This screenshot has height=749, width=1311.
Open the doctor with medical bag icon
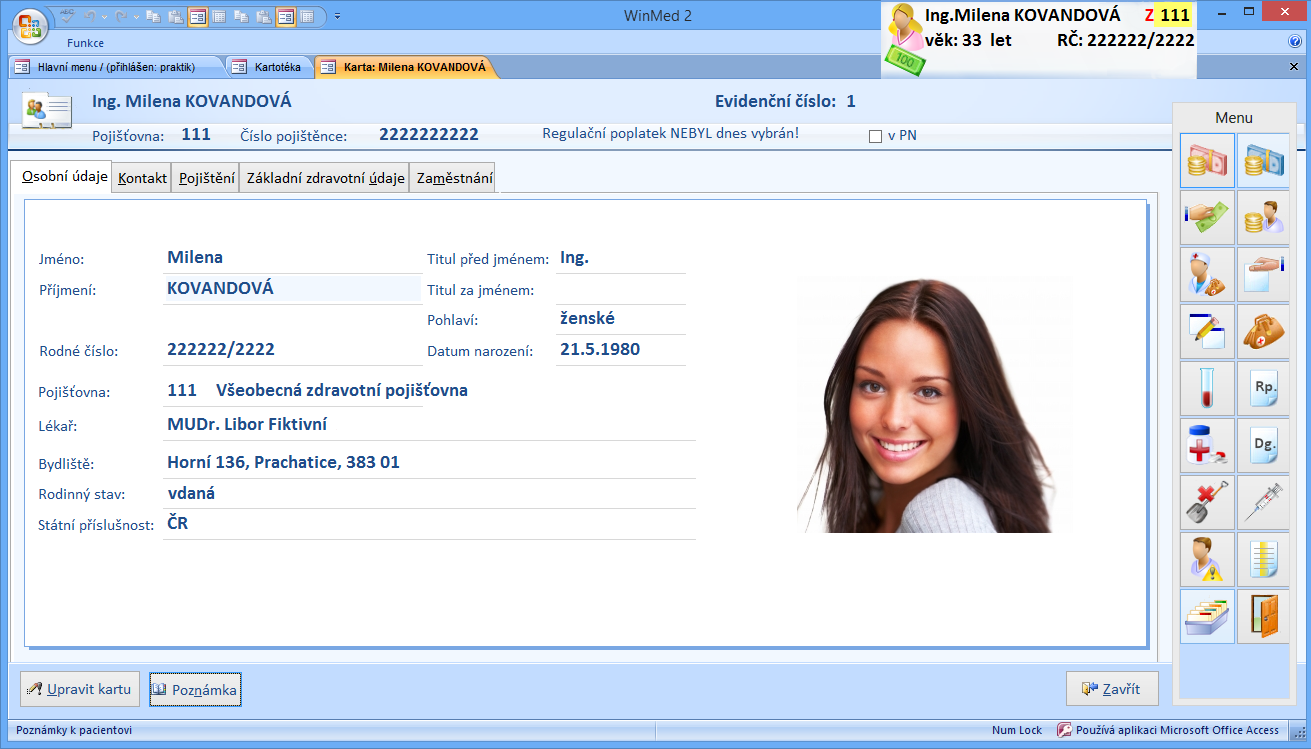coord(1207,275)
